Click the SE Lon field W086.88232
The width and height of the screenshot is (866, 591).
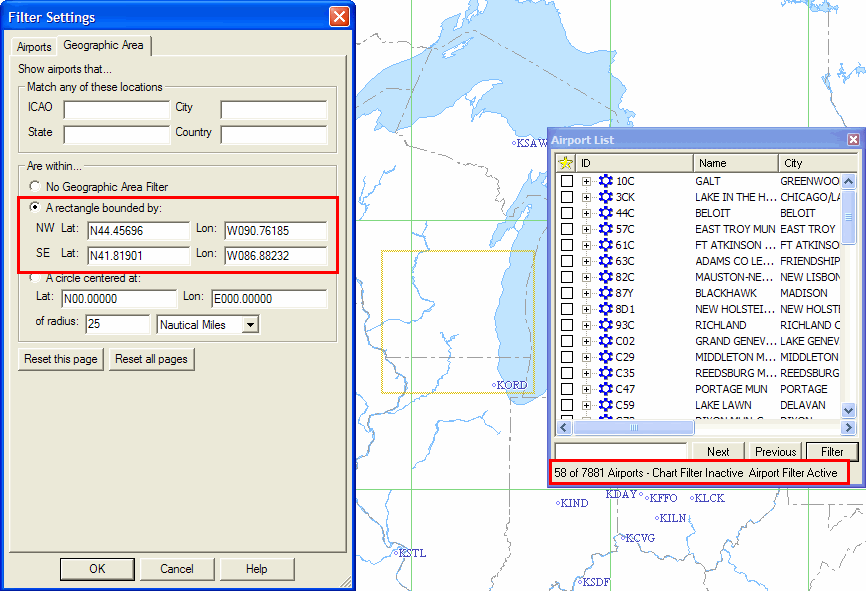pos(276,255)
